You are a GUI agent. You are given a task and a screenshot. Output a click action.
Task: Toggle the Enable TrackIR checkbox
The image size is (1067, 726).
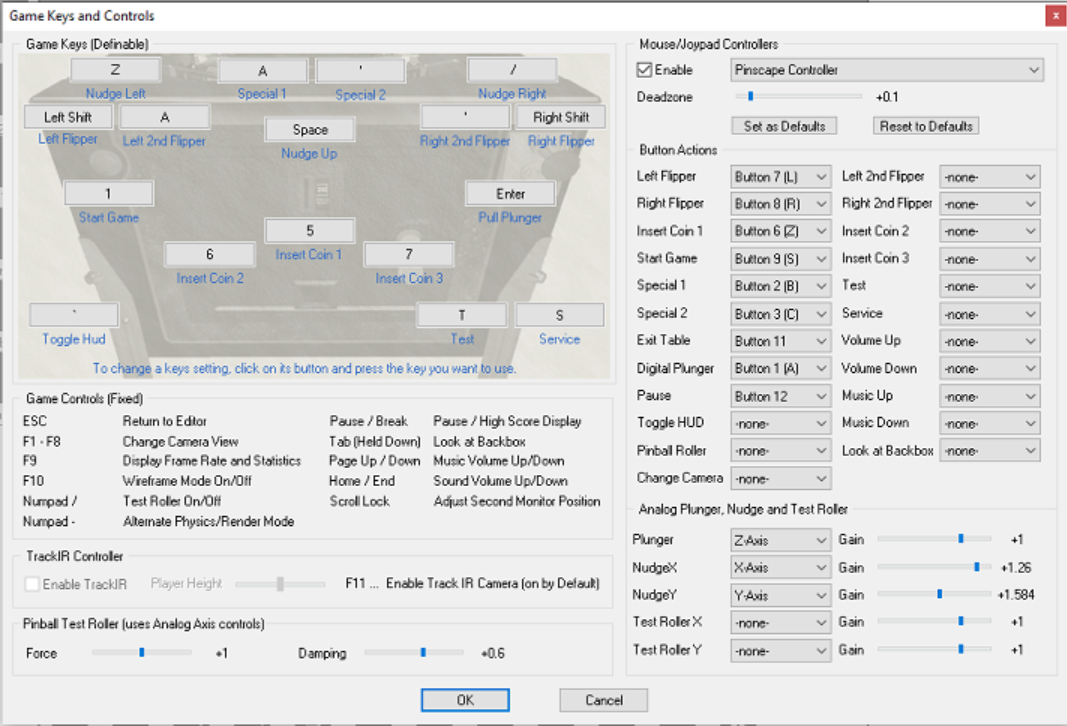[32, 584]
